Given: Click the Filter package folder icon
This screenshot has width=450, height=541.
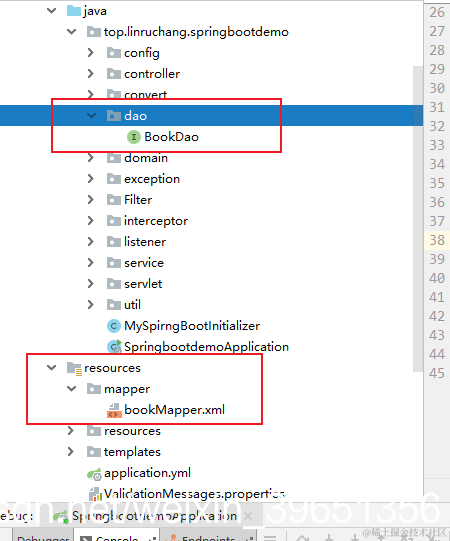Looking at the screenshot, I should [x=114, y=200].
